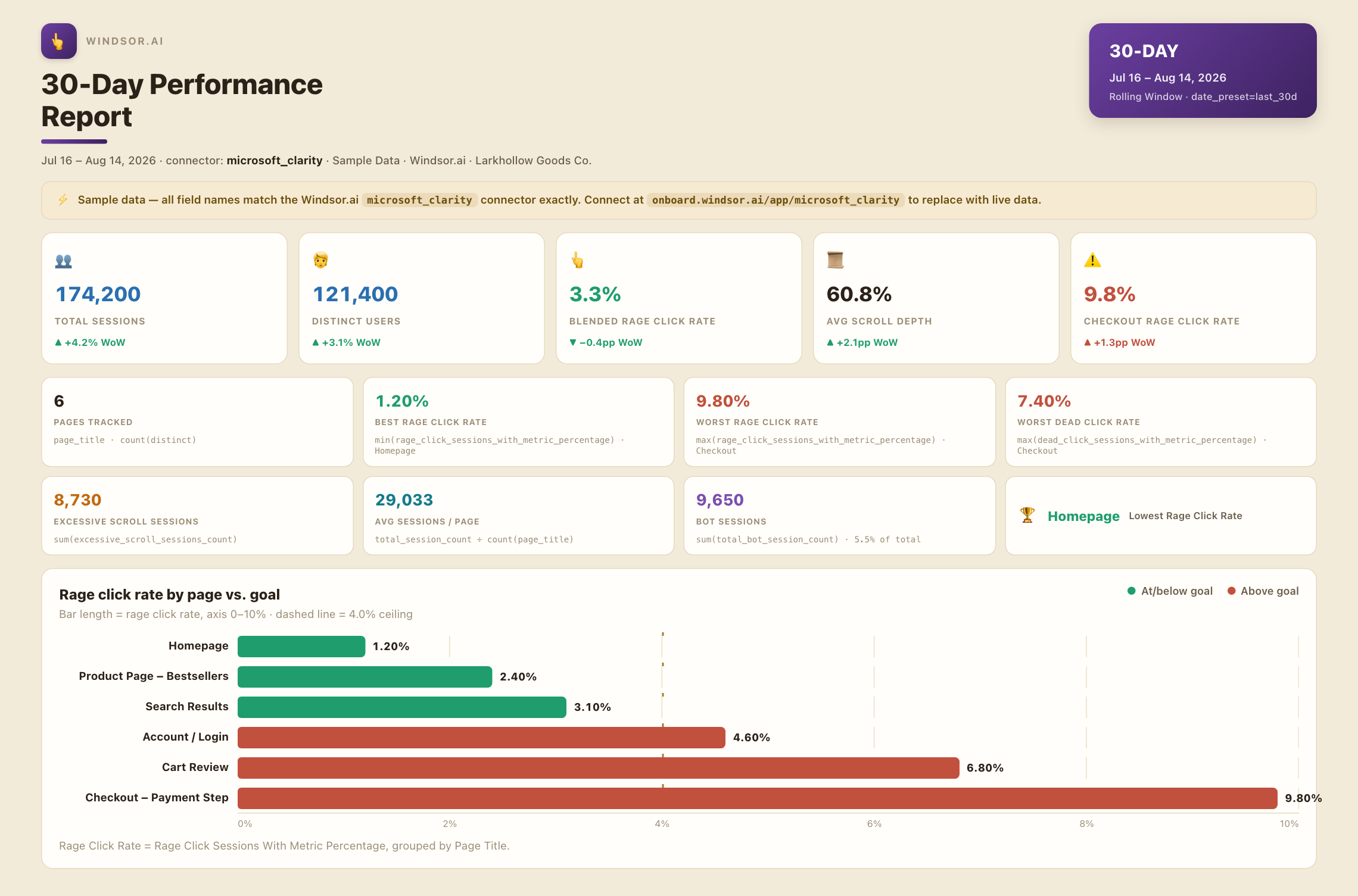
Task: Click the 30-Day Performance Report heading
Action: [182, 100]
